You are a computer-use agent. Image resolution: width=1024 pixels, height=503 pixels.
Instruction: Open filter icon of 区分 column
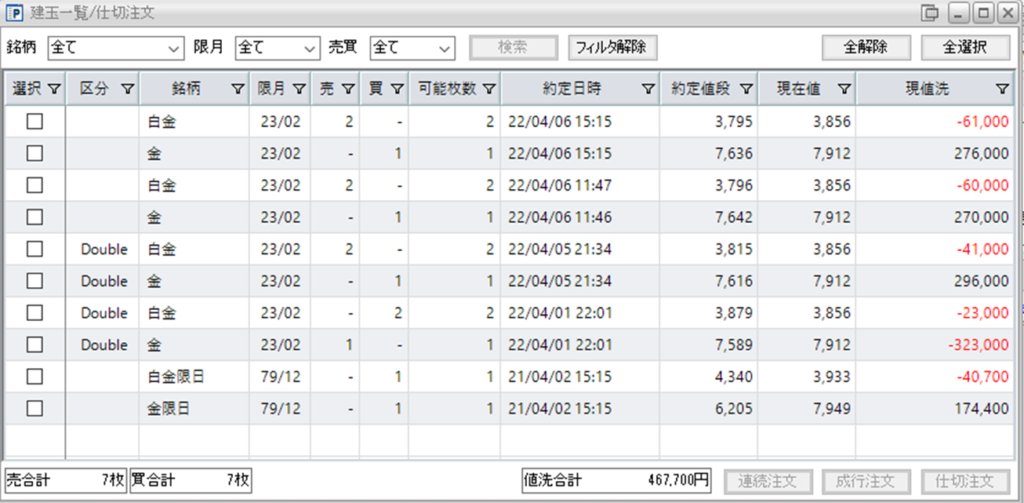[128, 89]
